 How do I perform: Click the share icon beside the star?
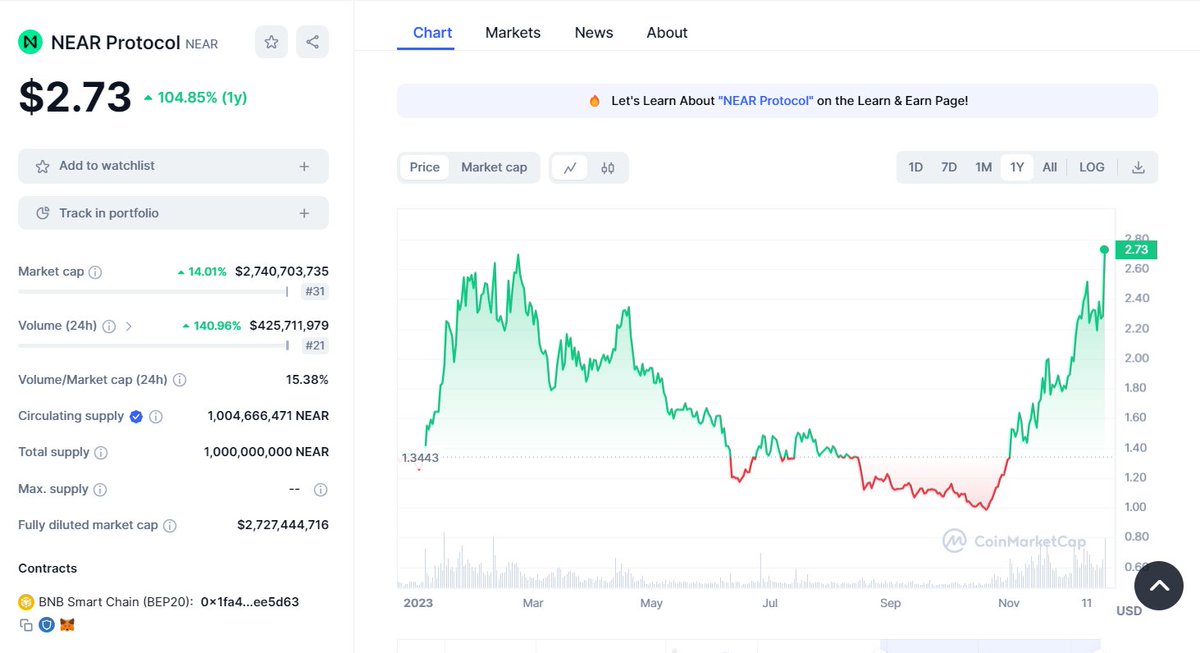(x=312, y=42)
